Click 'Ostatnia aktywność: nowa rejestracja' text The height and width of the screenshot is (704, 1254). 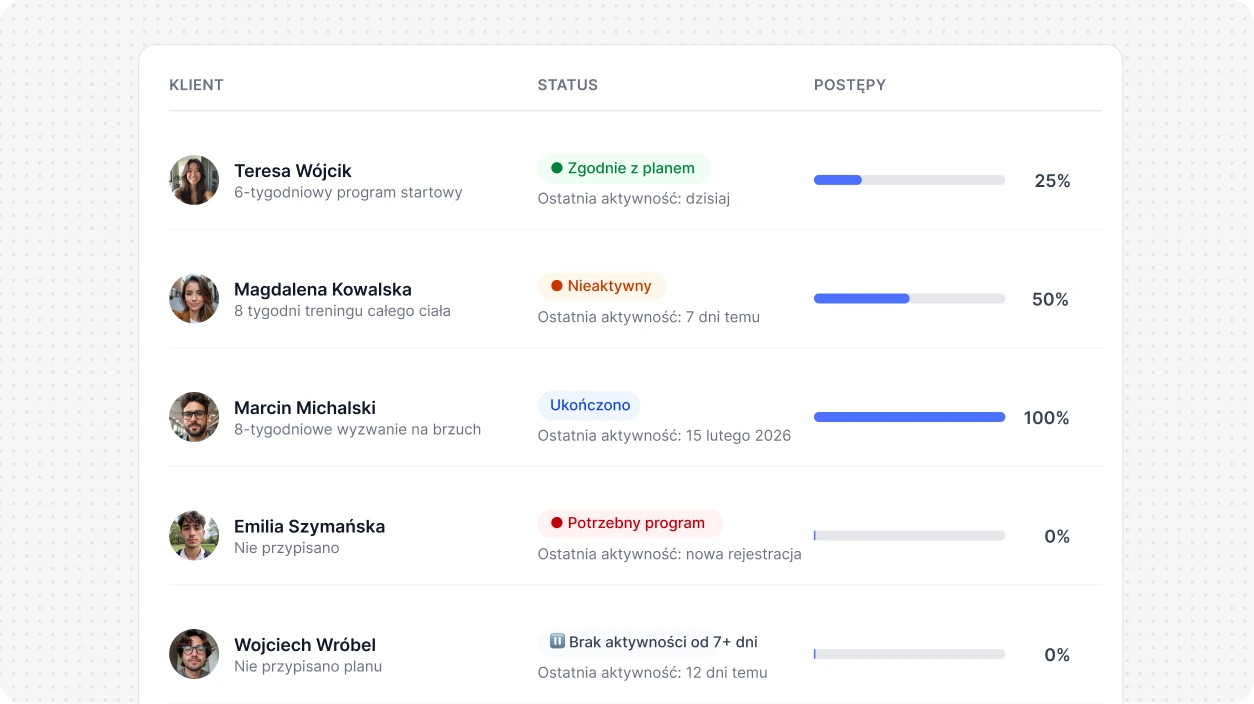pyautogui.click(x=670, y=554)
